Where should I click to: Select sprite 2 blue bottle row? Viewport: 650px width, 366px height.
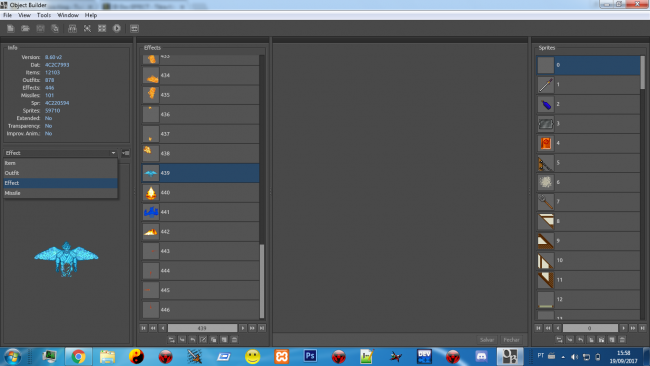[x=588, y=104]
